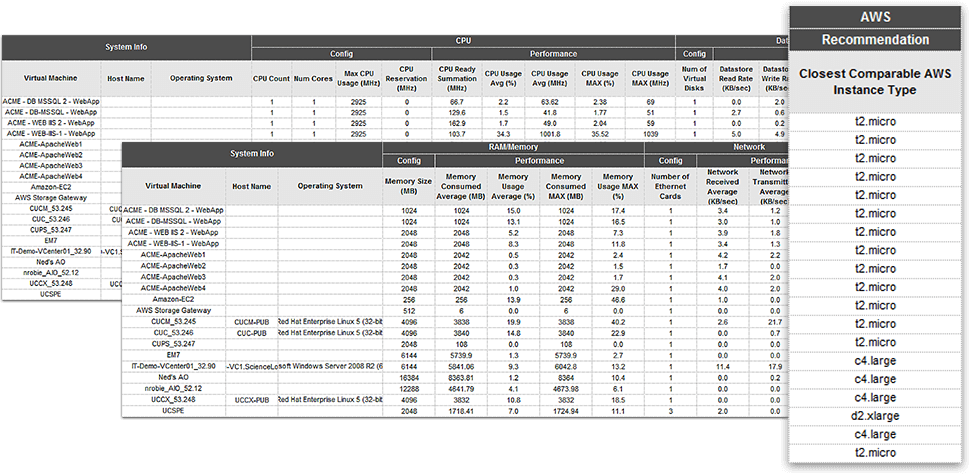Click ACME-ApacheWeb3 in the memory table
The width and height of the screenshot is (971, 475).
173,277
